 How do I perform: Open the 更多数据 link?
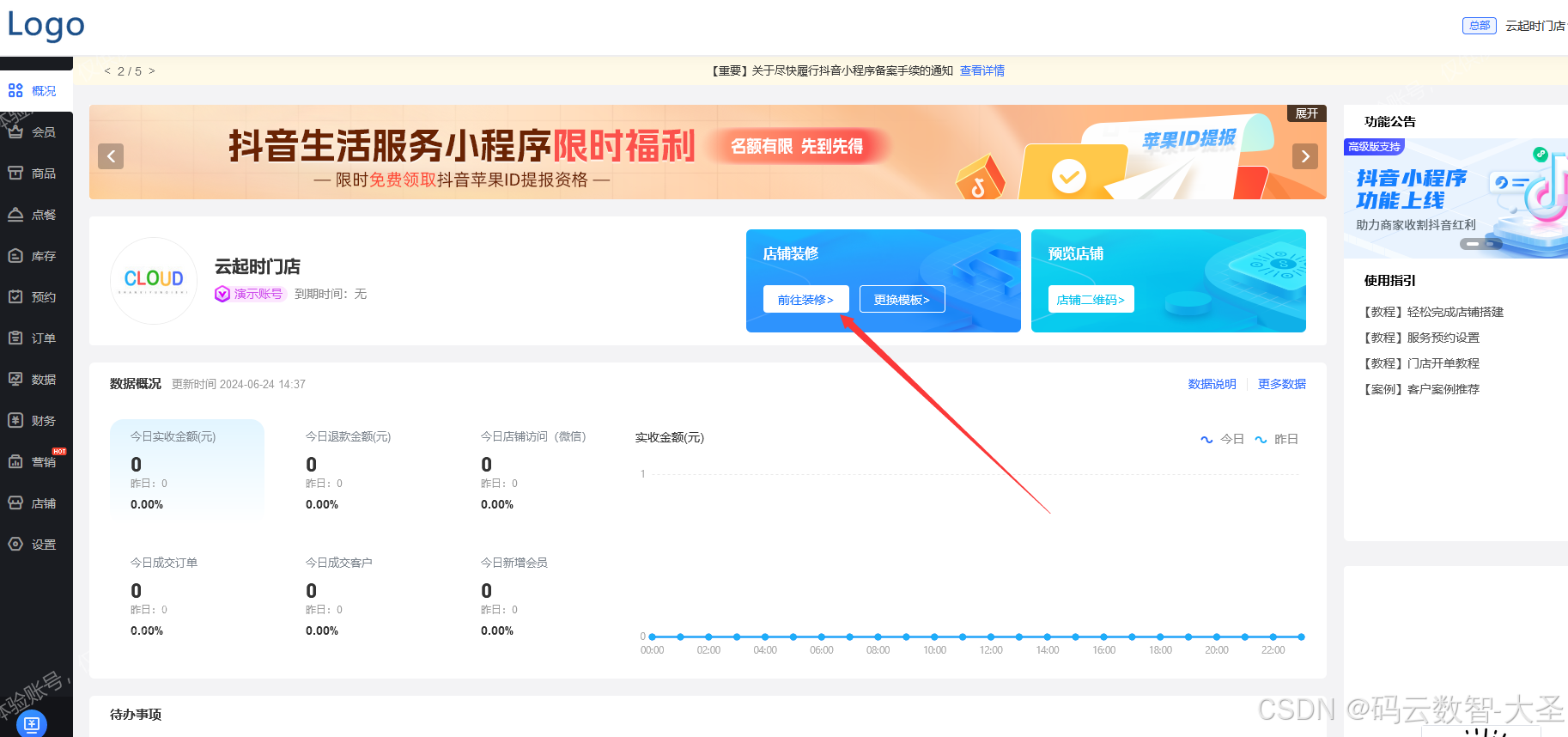pyautogui.click(x=1281, y=384)
